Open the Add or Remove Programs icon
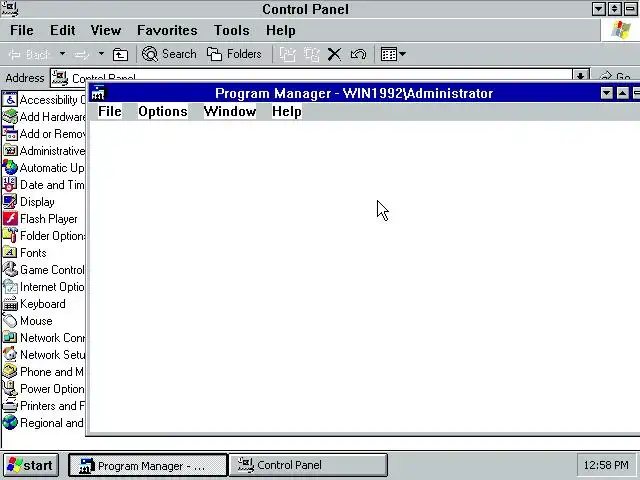The height and width of the screenshot is (480, 640). click(x=10, y=134)
